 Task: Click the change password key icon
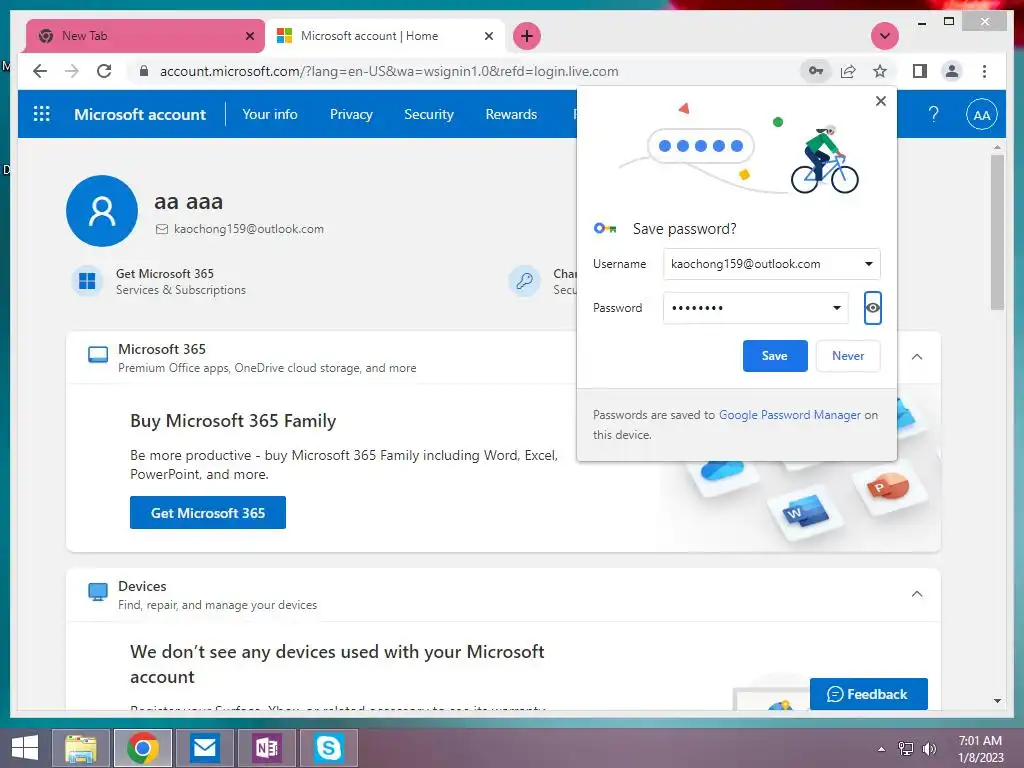tap(524, 281)
